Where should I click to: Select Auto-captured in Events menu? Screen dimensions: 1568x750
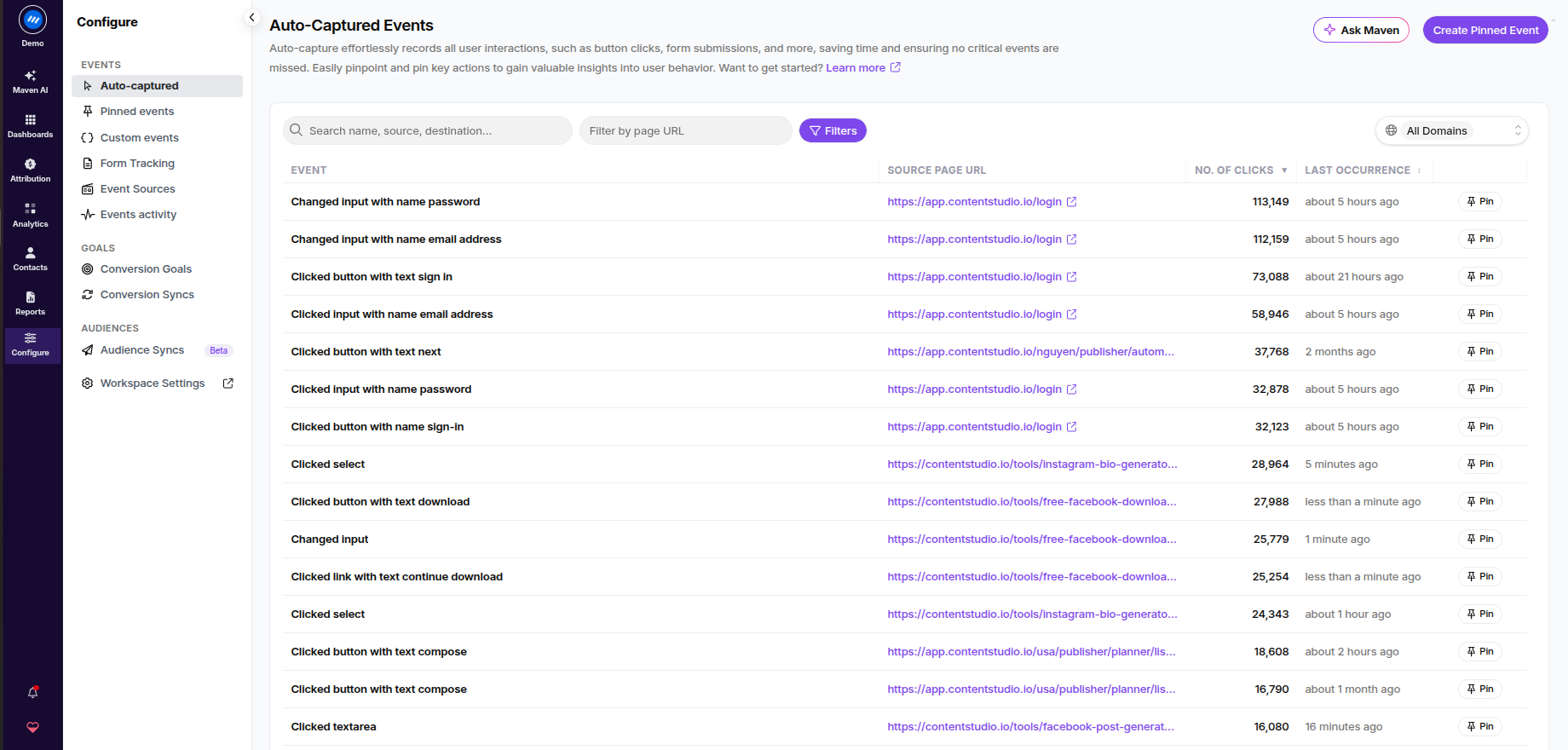158,86
